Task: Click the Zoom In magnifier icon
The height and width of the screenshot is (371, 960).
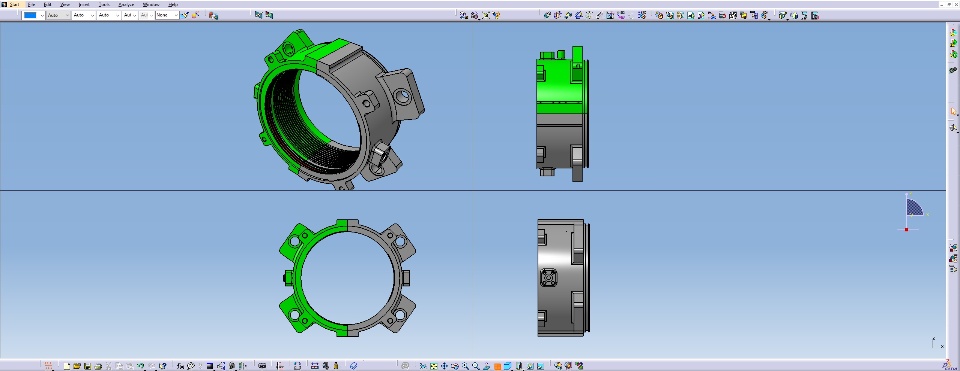Action: pyautogui.click(x=465, y=366)
